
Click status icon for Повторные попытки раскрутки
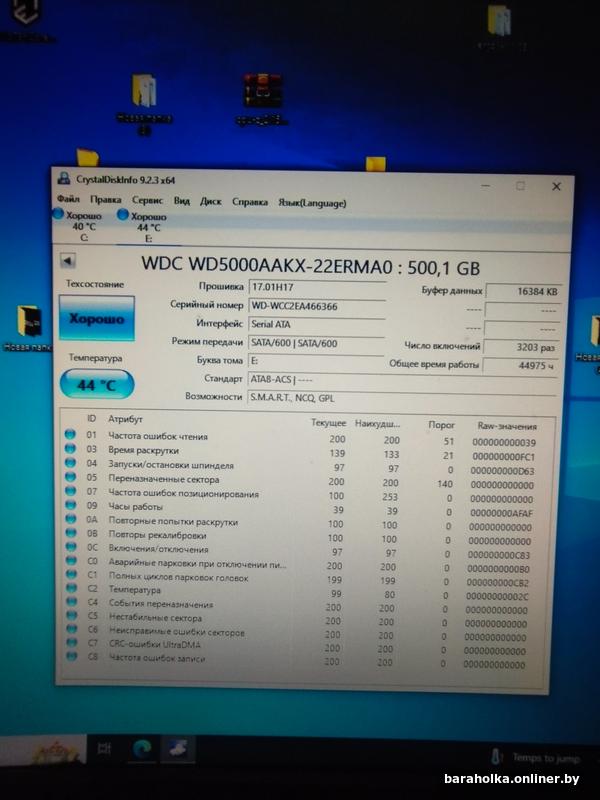(x=71, y=519)
